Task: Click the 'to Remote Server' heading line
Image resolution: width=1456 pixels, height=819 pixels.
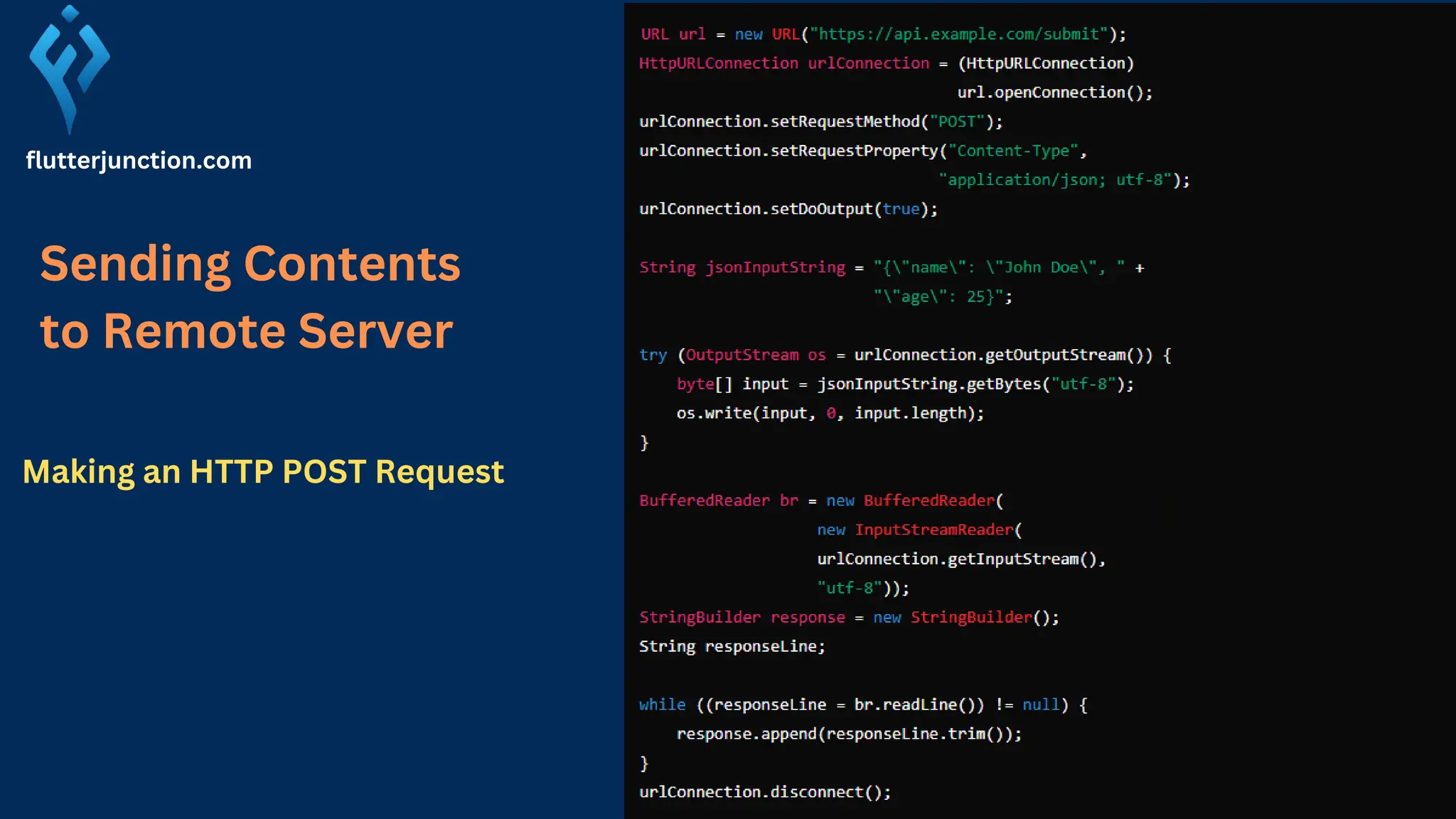Action: (246, 331)
